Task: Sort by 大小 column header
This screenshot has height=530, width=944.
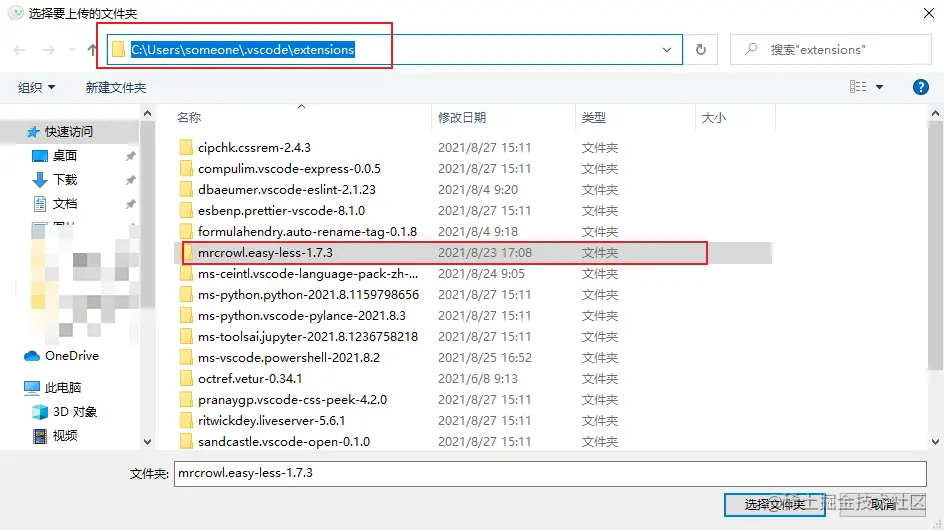Action: pyautogui.click(x=714, y=117)
